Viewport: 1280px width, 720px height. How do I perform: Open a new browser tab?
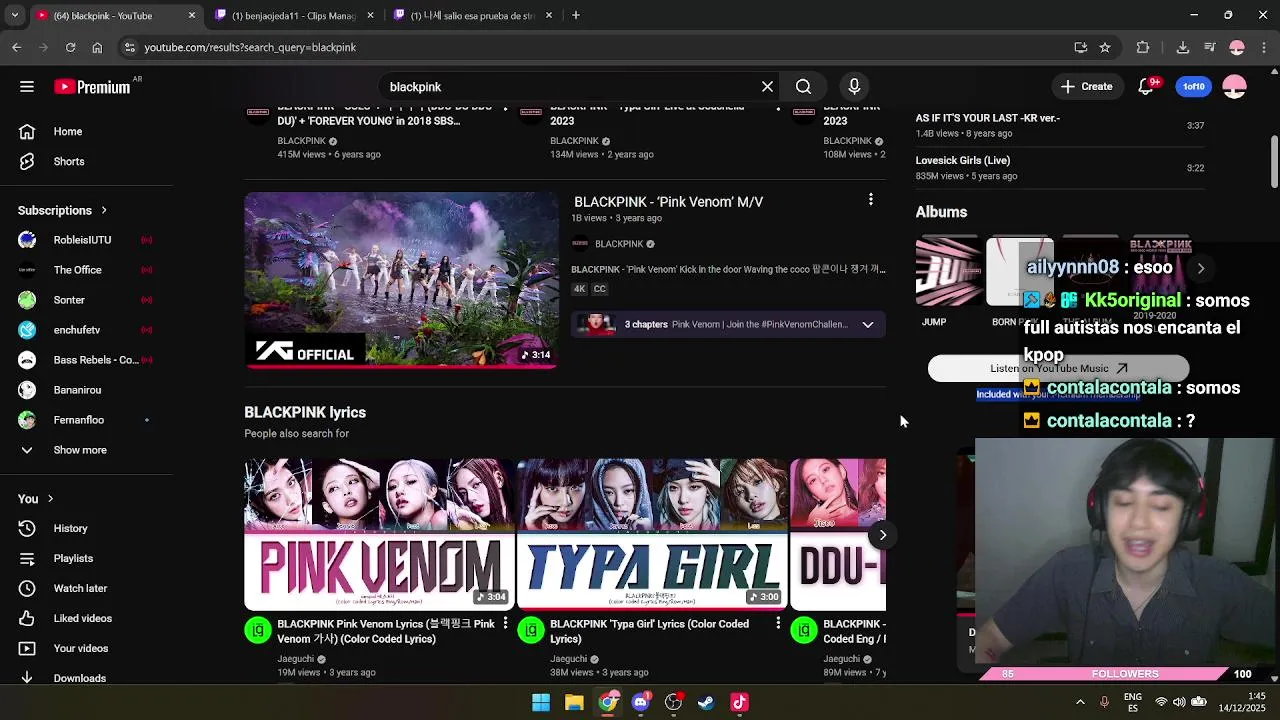pos(576,15)
